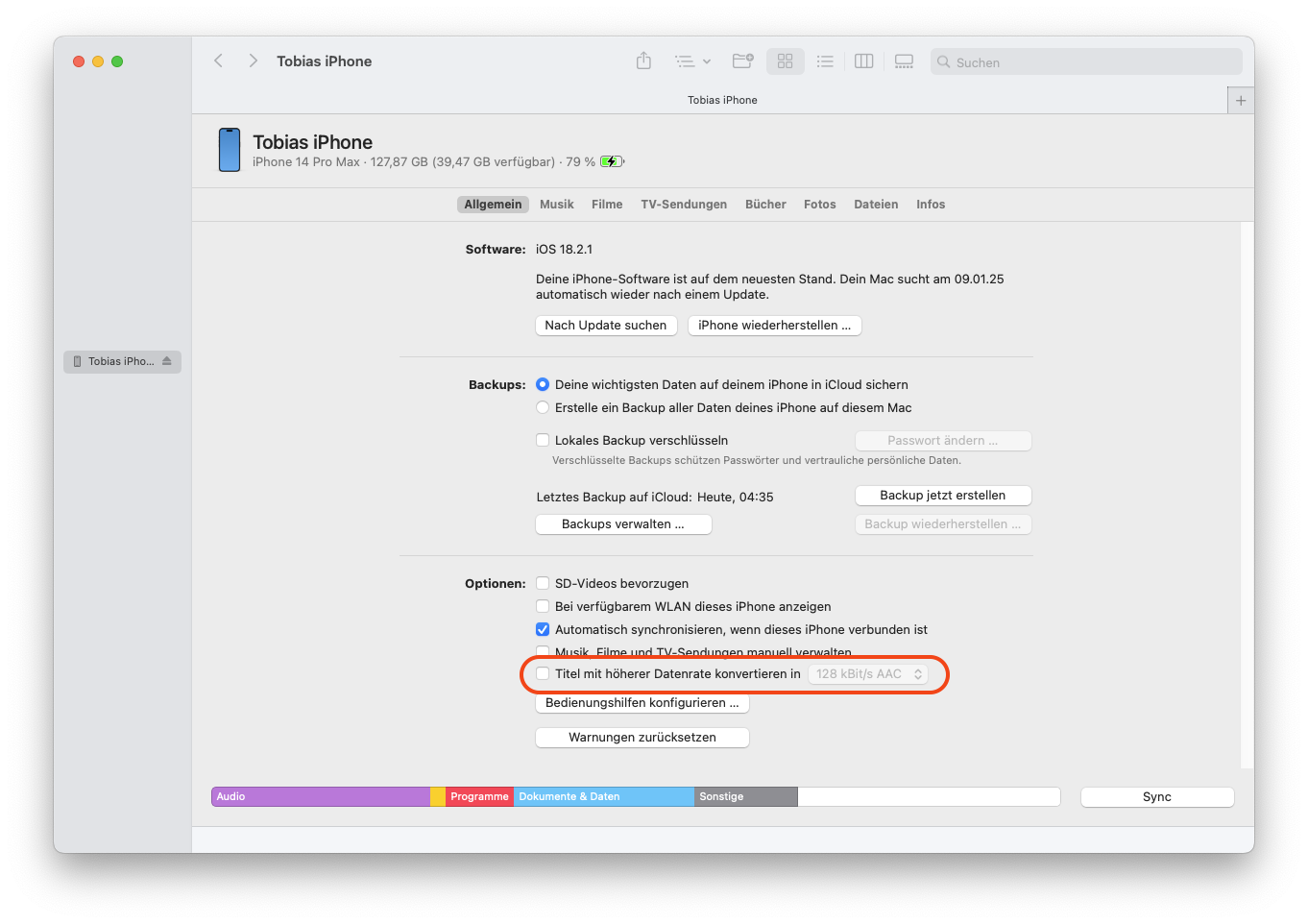Enable Titel mit höherer Datenrate konvertieren checkbox

click(543, 673)
